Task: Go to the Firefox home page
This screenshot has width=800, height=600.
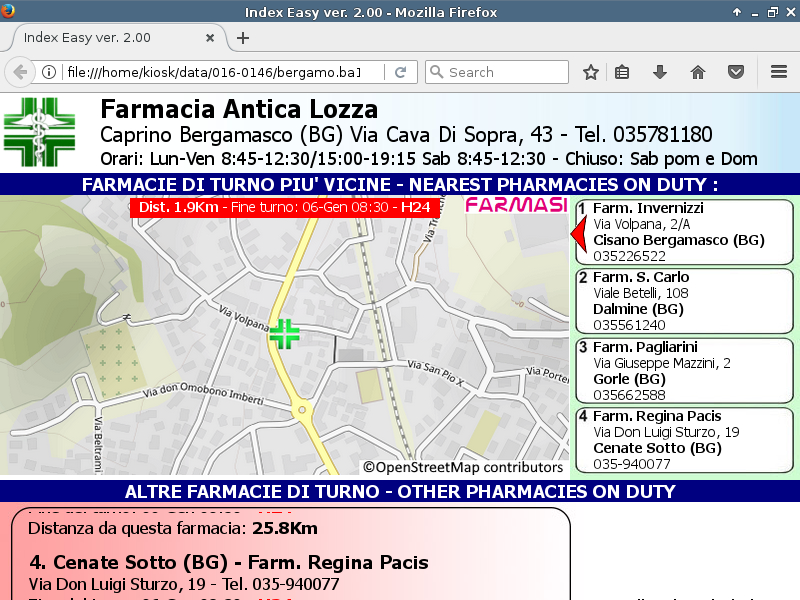Action: [698, 72]
